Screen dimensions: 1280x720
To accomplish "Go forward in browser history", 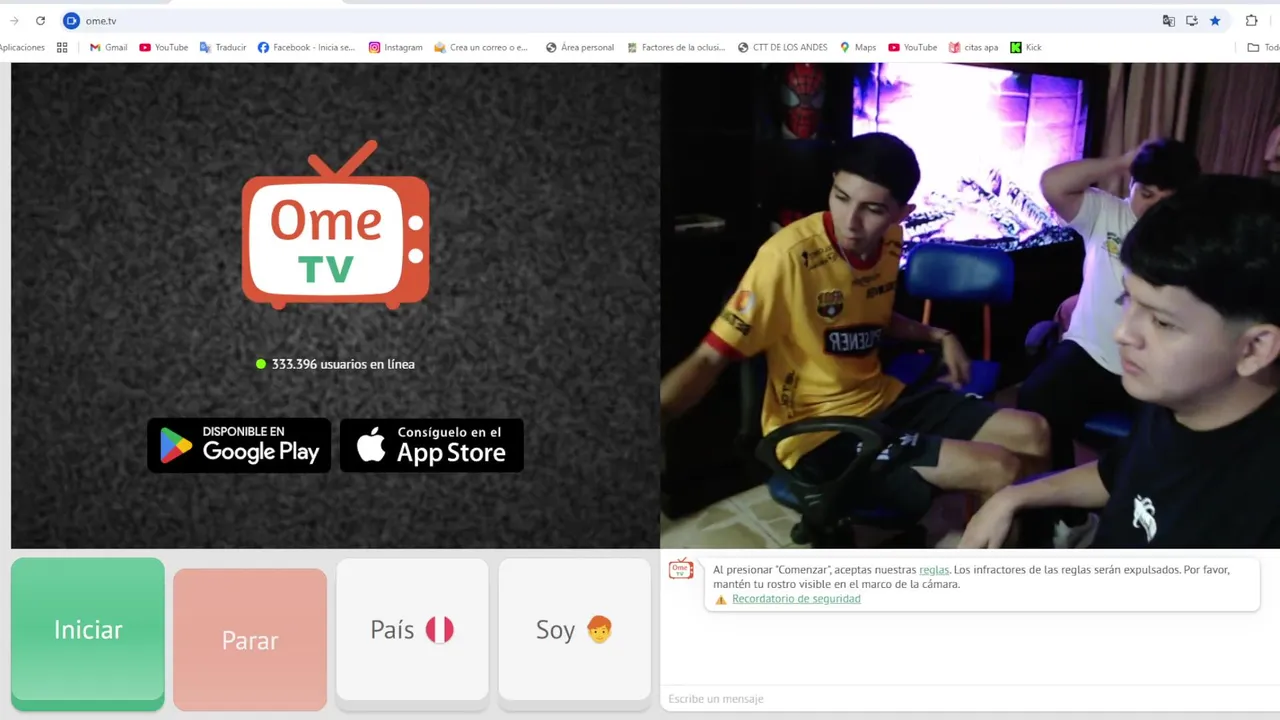I will [14, 20].
